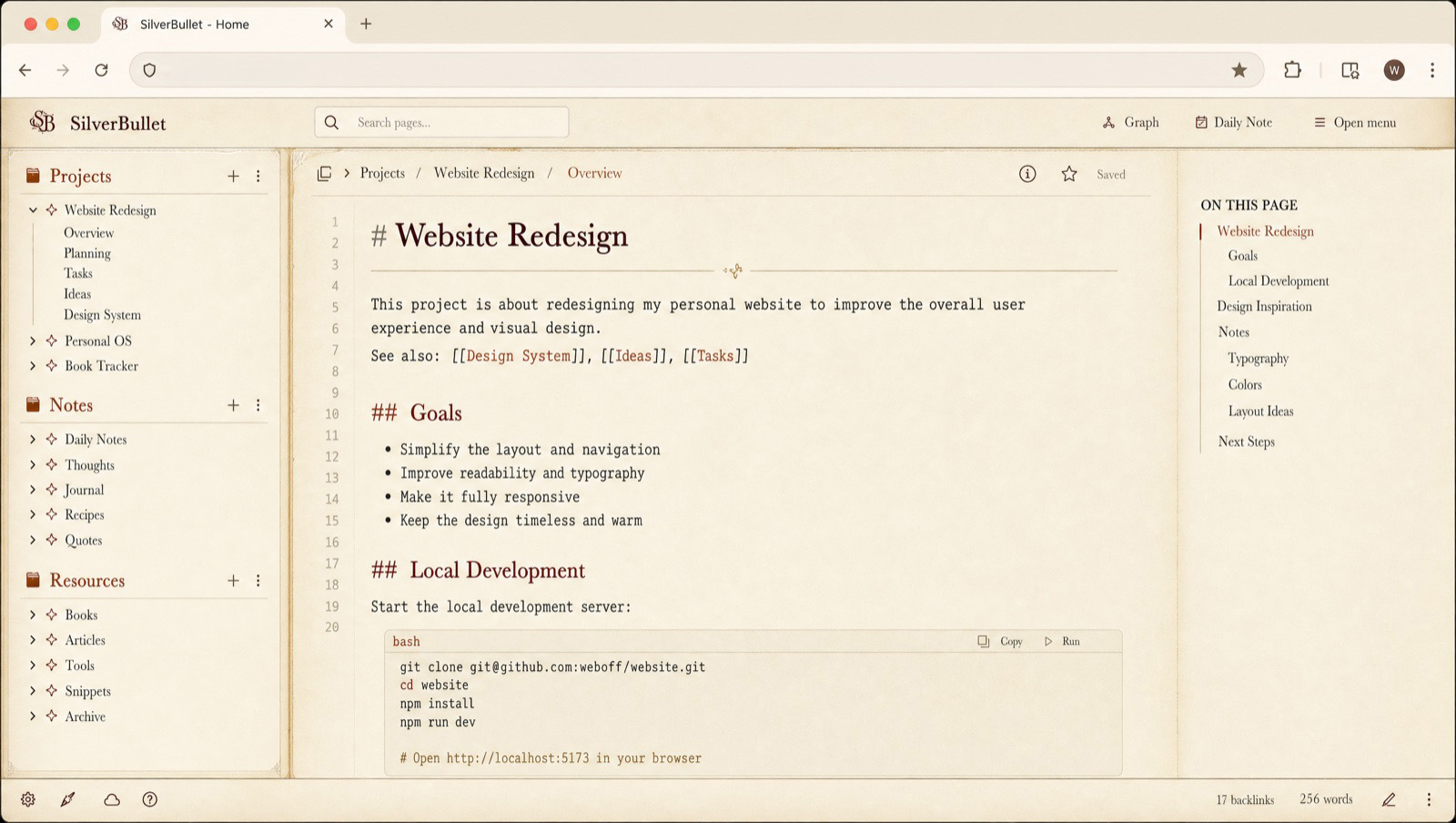Image resolution: width=1456 pixels, height=823 pixels.
Task: Bookmark this page with browser star
Action: pos(1239,70)
